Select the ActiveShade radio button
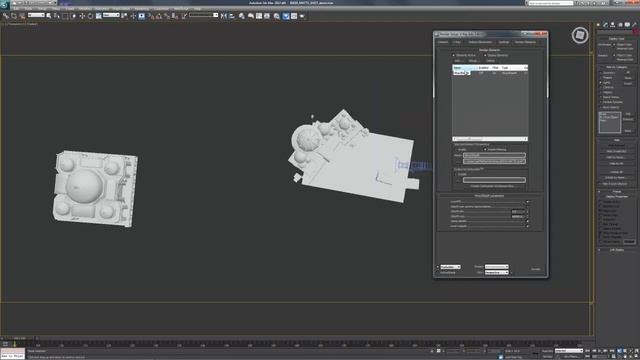 click(438, 272)
